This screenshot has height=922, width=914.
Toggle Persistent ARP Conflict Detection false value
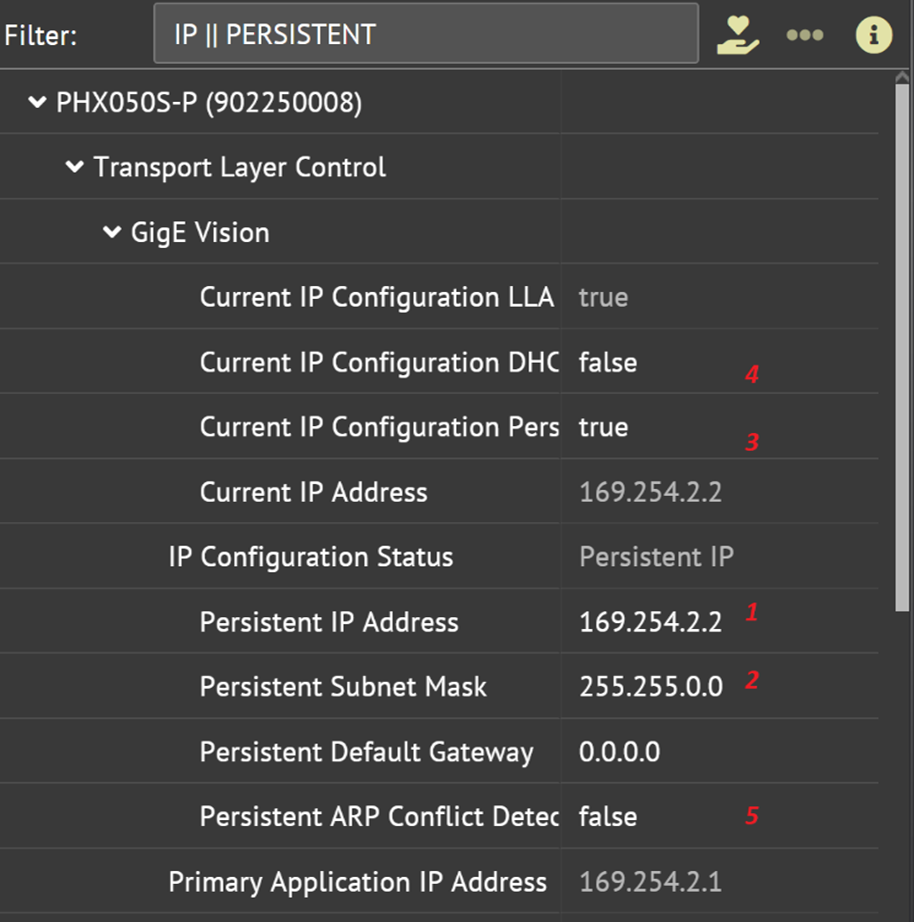click(608, 816)
